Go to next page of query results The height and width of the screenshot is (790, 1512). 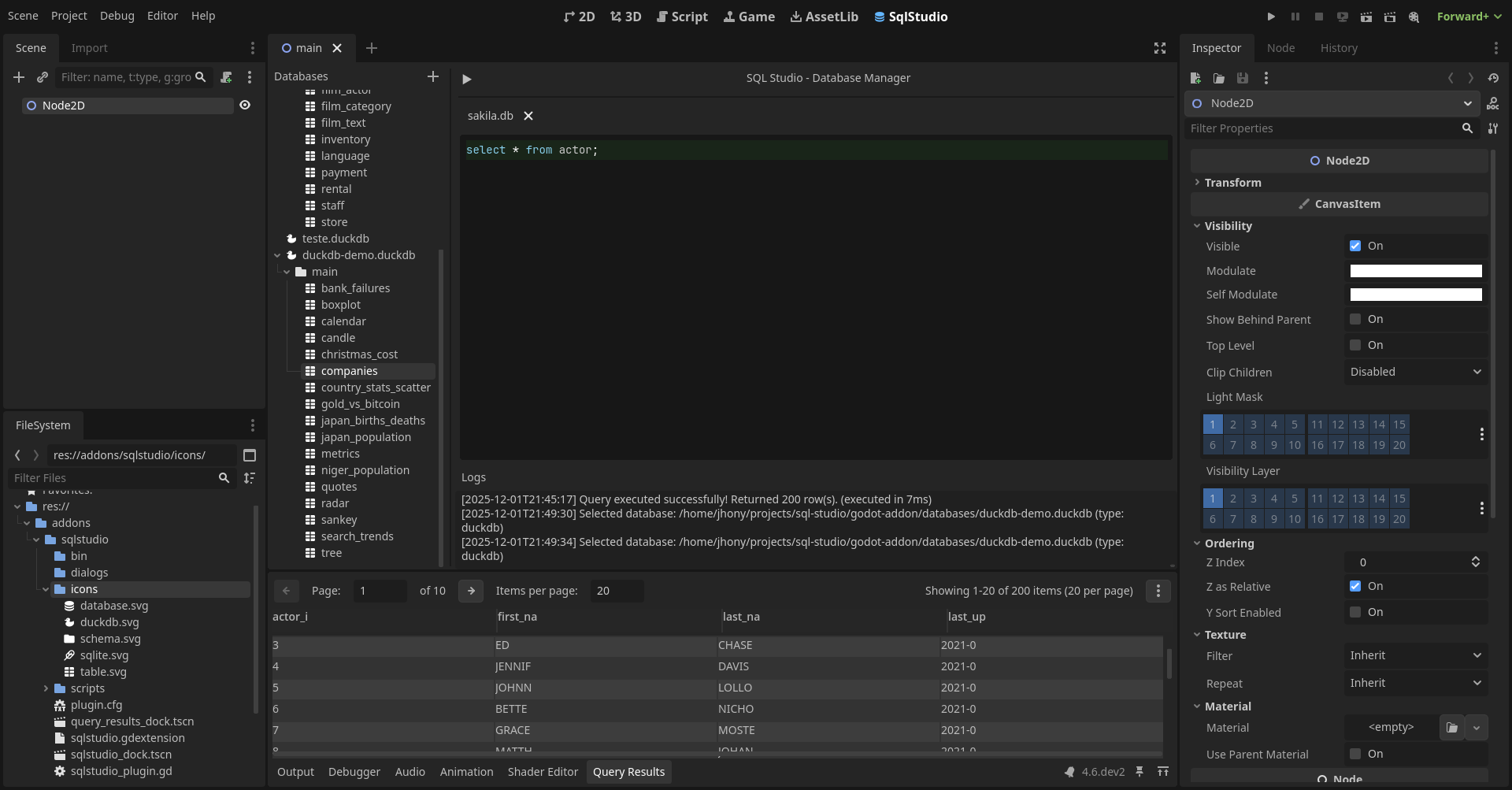(471, 591)
